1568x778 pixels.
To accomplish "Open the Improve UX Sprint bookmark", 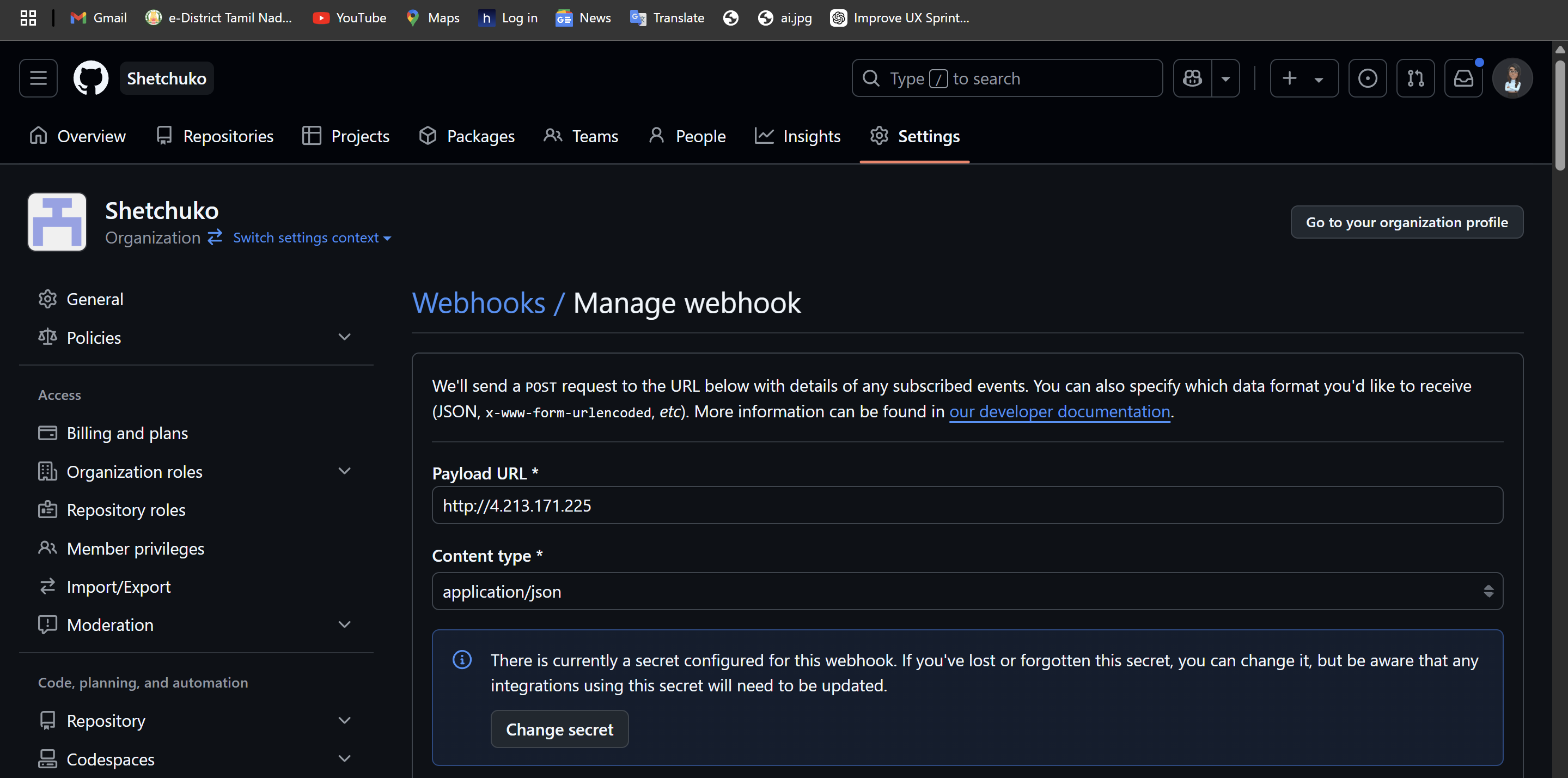I will click(900, 17).
